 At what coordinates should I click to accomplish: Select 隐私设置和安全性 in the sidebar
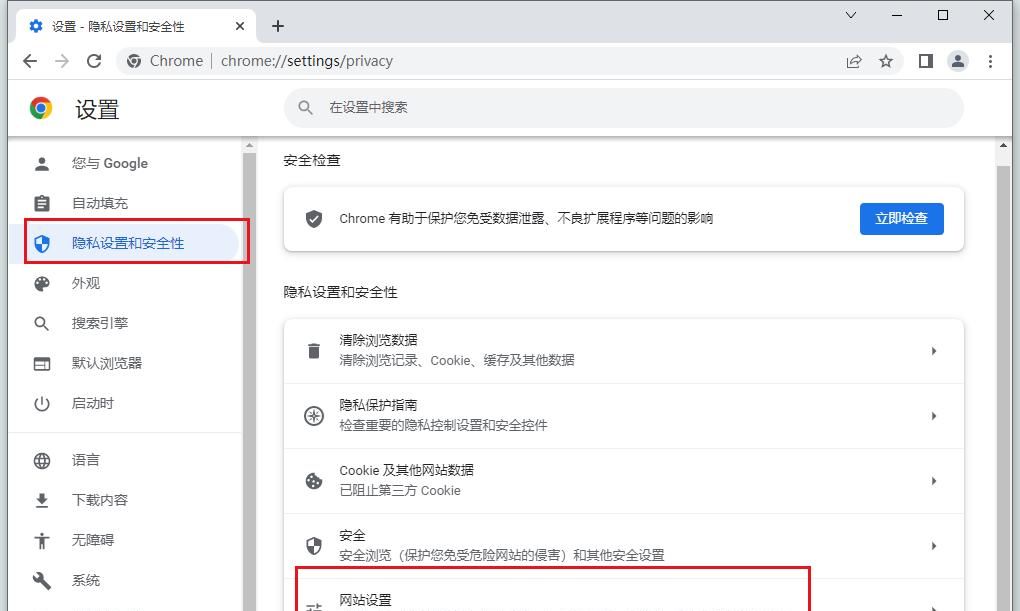point(130,242)
